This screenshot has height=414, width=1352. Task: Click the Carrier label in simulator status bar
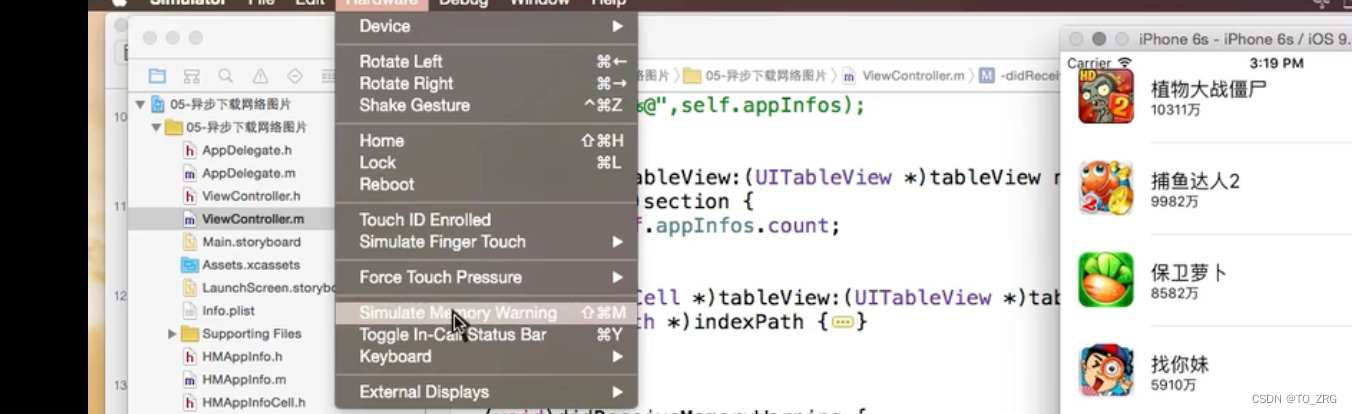click(1089, 63)
